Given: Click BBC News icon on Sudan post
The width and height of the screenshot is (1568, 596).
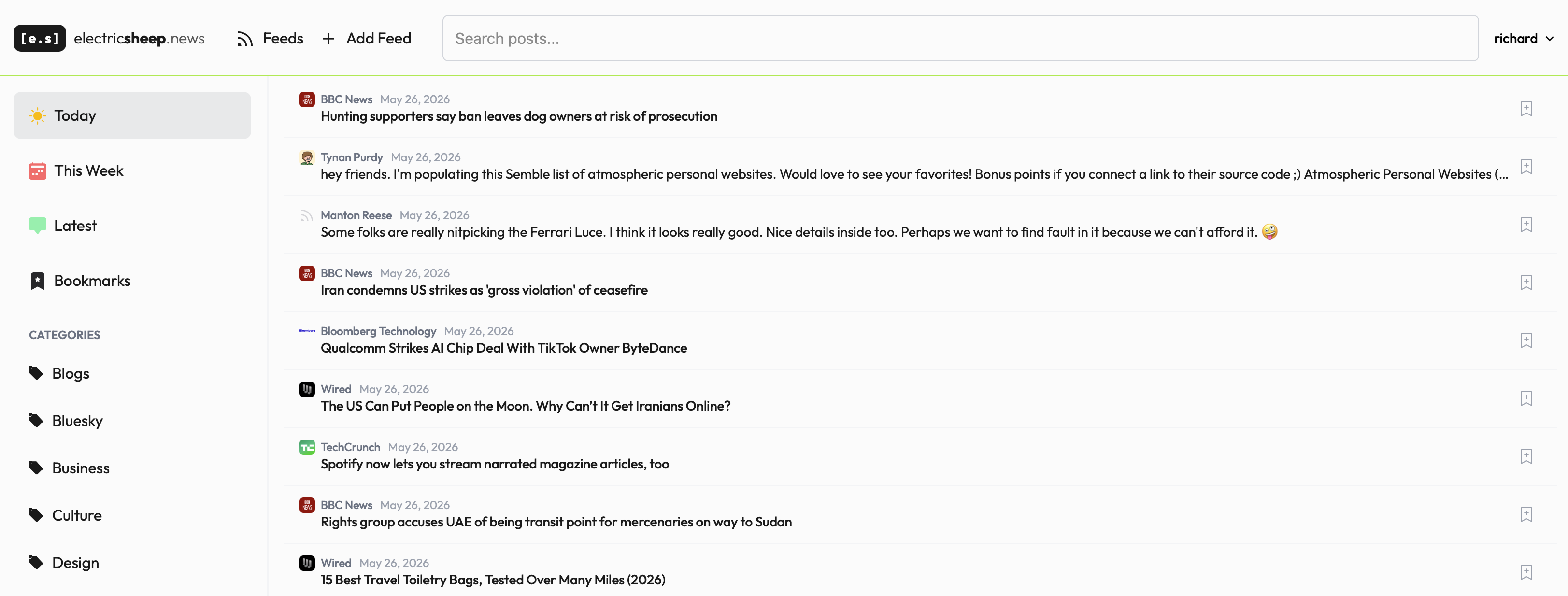Looking at the screenshot, I should pos(307,505).
